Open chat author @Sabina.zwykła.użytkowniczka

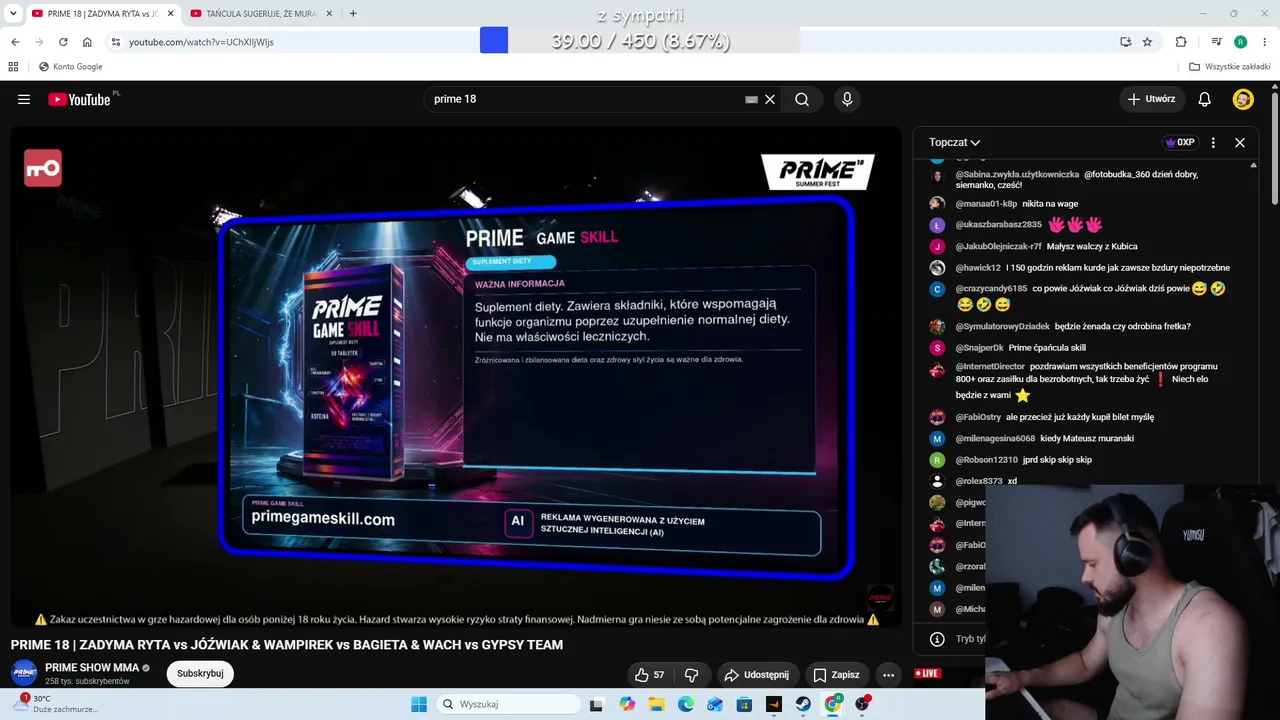1017,174
